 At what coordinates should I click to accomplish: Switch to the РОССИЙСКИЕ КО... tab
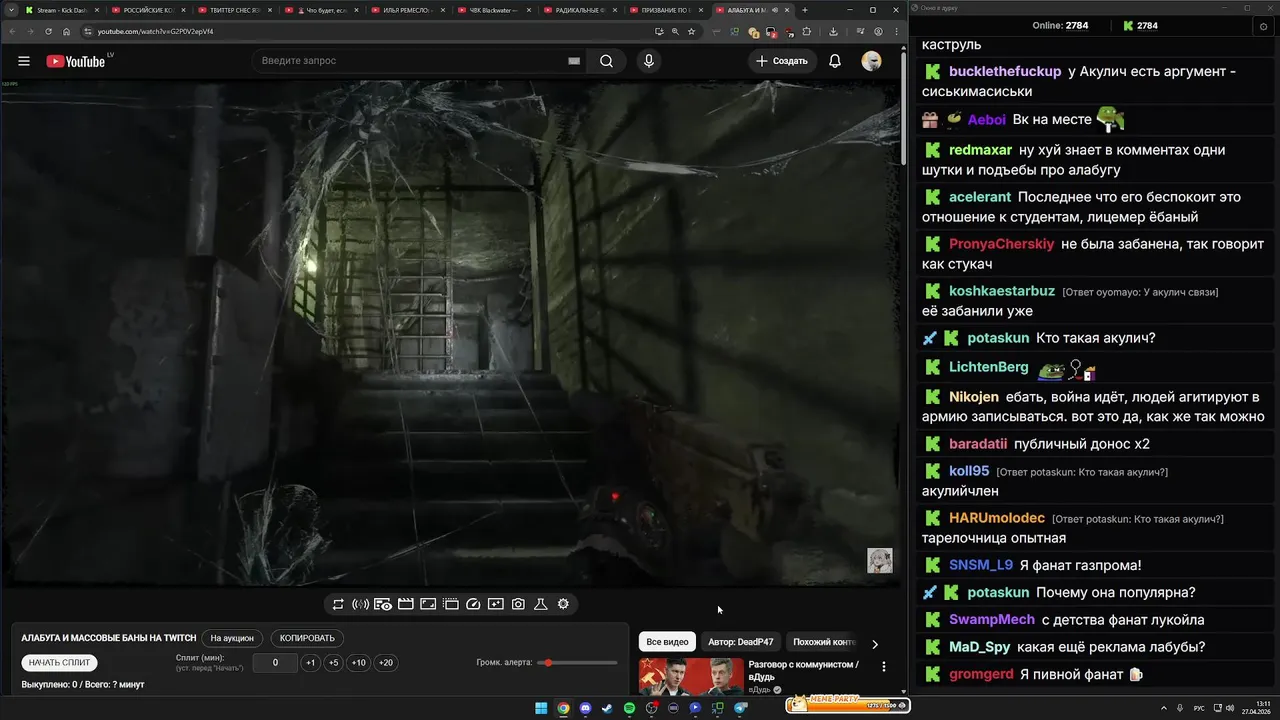click(x=147, y=10)
